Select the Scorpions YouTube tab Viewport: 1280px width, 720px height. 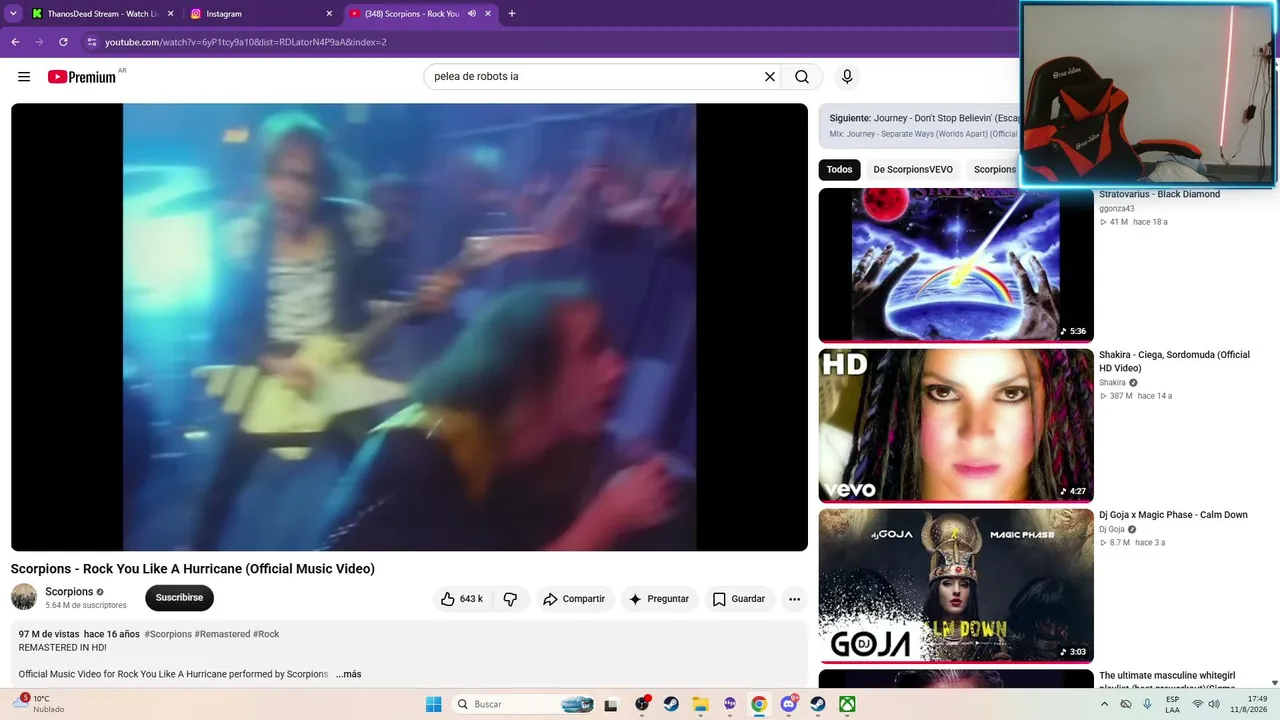click(x=418, y=14)
